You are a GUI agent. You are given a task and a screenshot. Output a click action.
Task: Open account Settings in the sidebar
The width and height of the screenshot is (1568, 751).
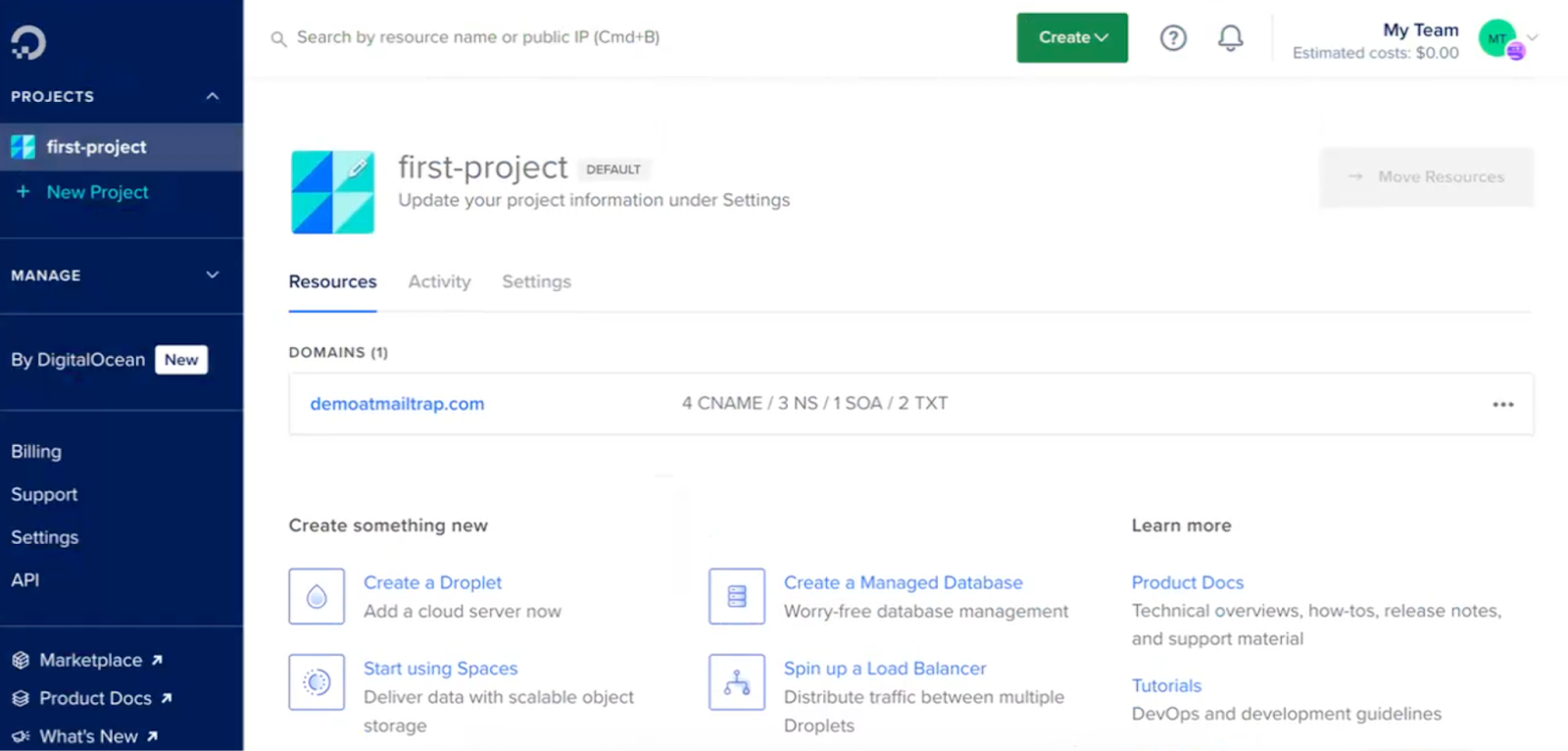pyautogui.click(x=45, y=537)
